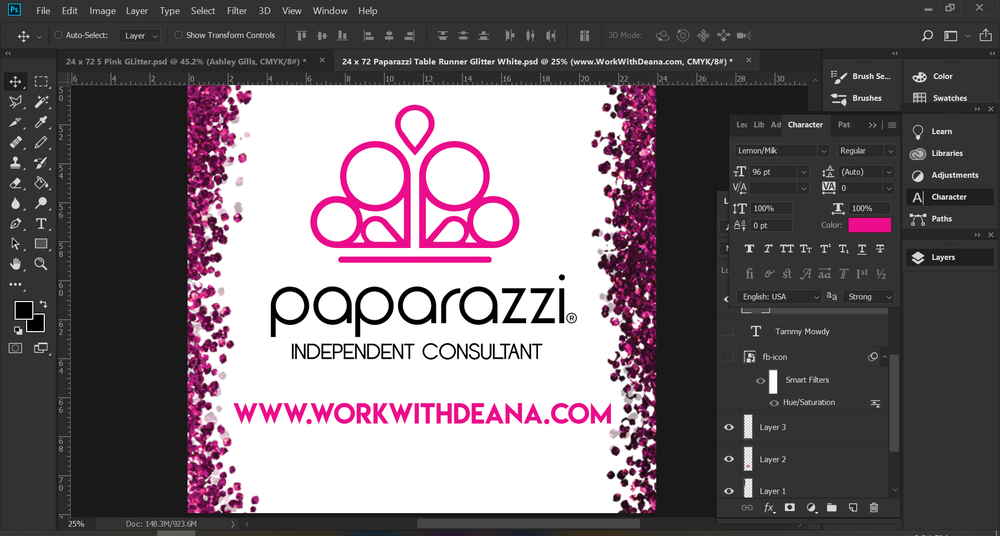Switch to the Character panel tab

pos(805,124)
